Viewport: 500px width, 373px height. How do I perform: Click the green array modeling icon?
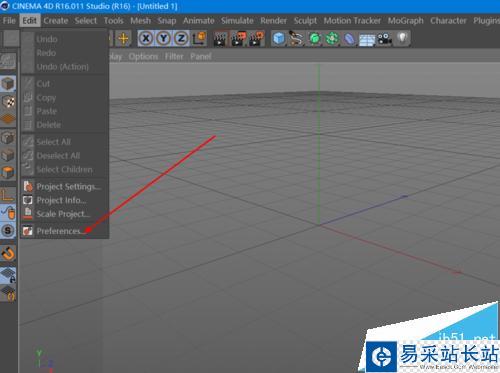pos(332,39)
